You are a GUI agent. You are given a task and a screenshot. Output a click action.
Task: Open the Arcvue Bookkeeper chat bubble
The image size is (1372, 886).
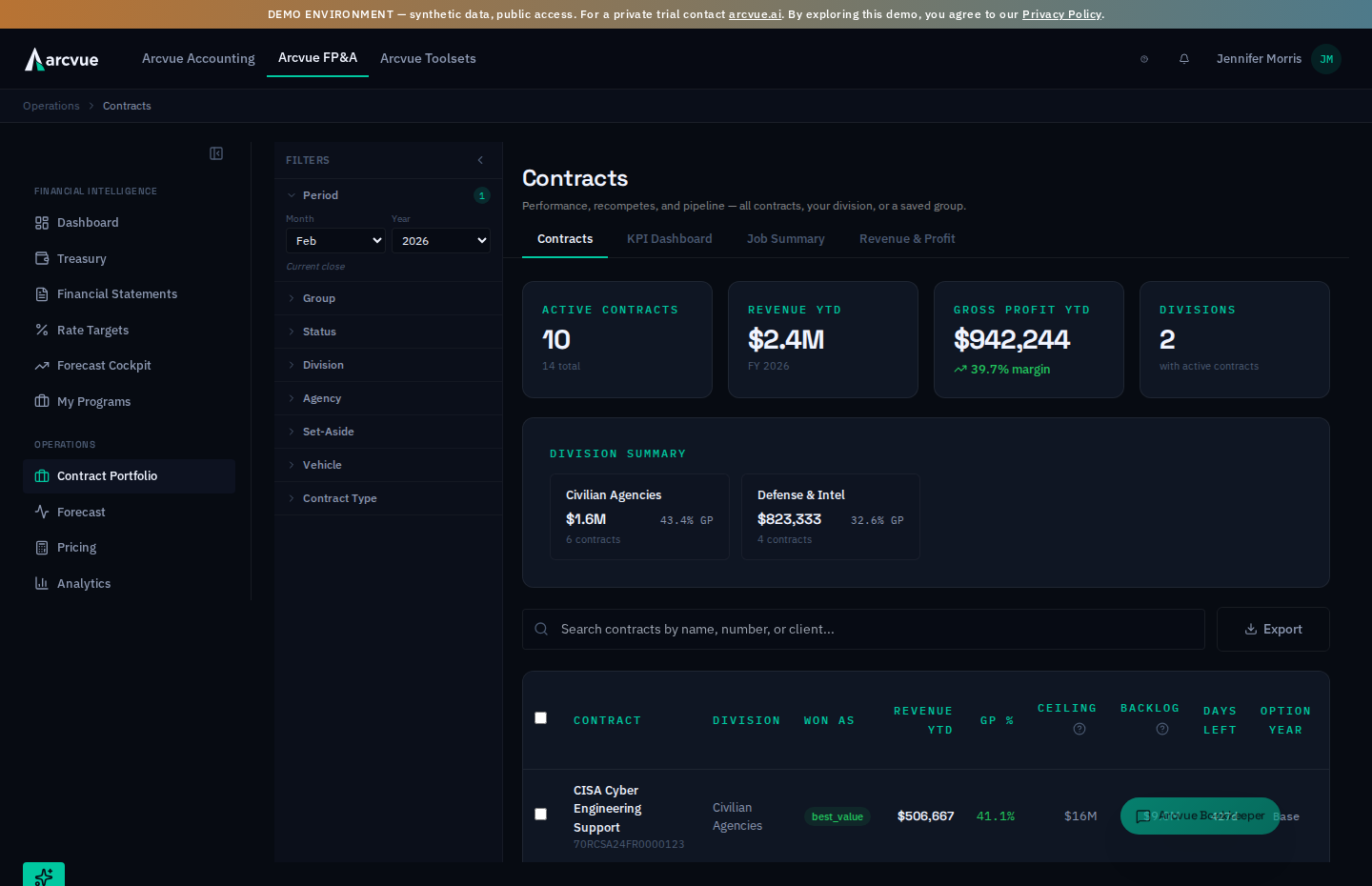coord(1200,816)
